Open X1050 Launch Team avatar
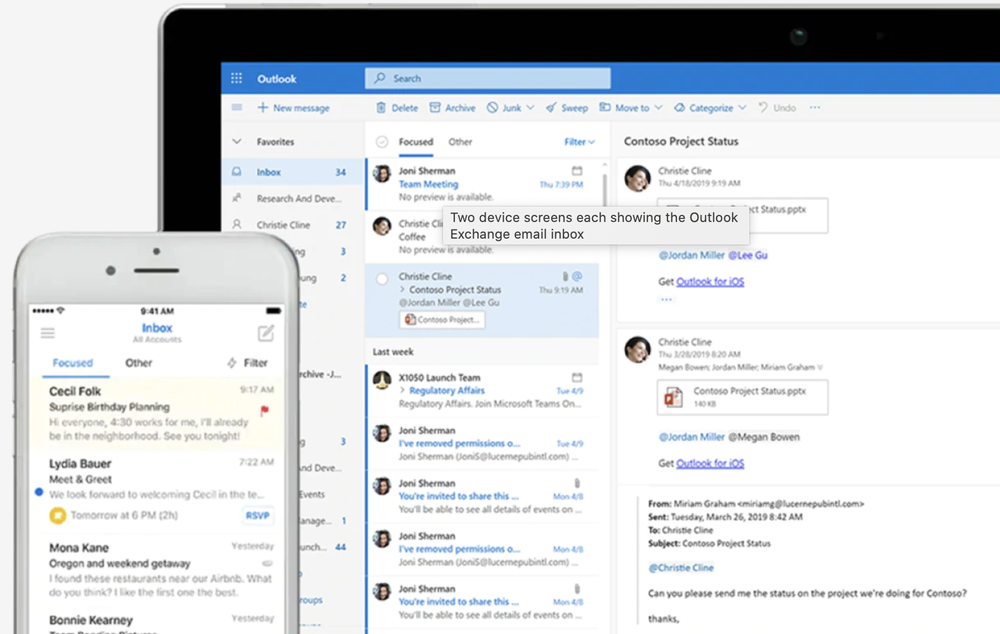The width and height of the screenshot is (1000, 634). tap(382, 380)
